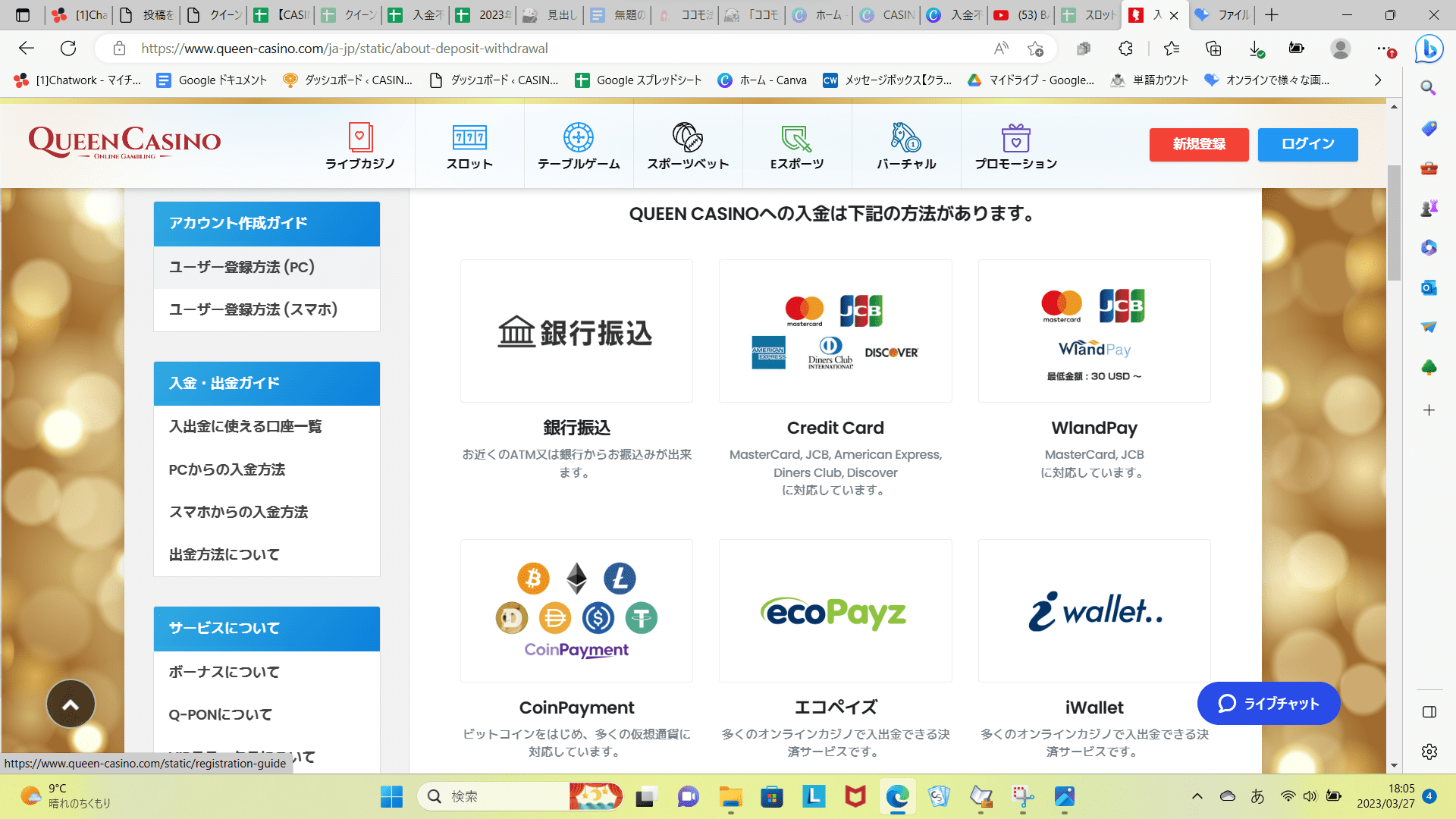Open the ライブカジノ live casino icon

tap(360, 146)
